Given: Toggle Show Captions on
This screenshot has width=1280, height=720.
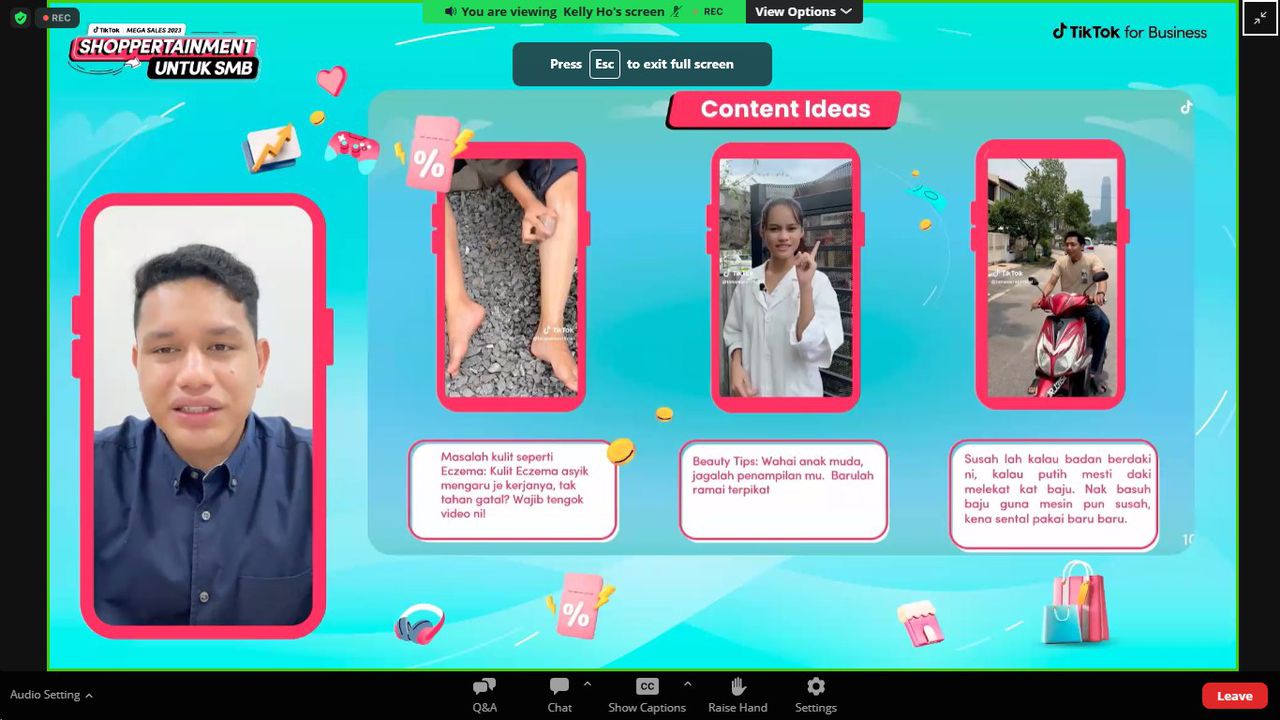Looking at the screenshot, I should click(647, 694).
